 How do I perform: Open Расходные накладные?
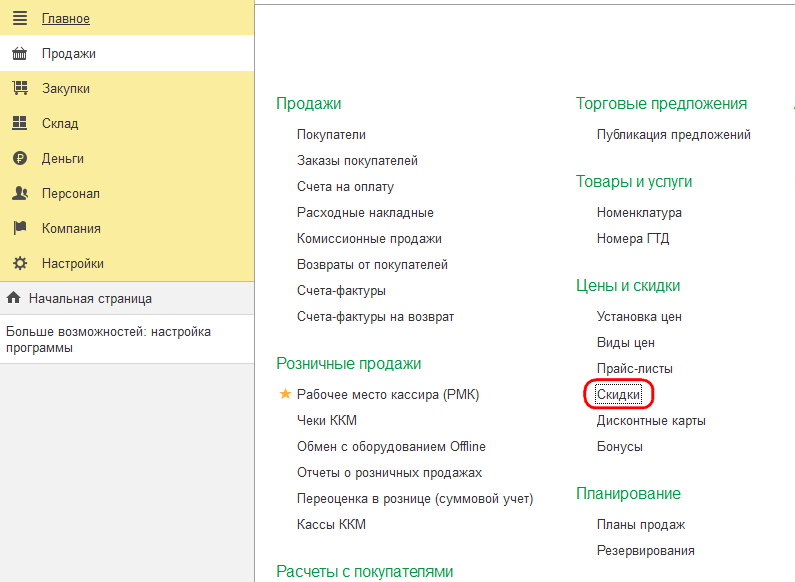(x=365, y=212)
